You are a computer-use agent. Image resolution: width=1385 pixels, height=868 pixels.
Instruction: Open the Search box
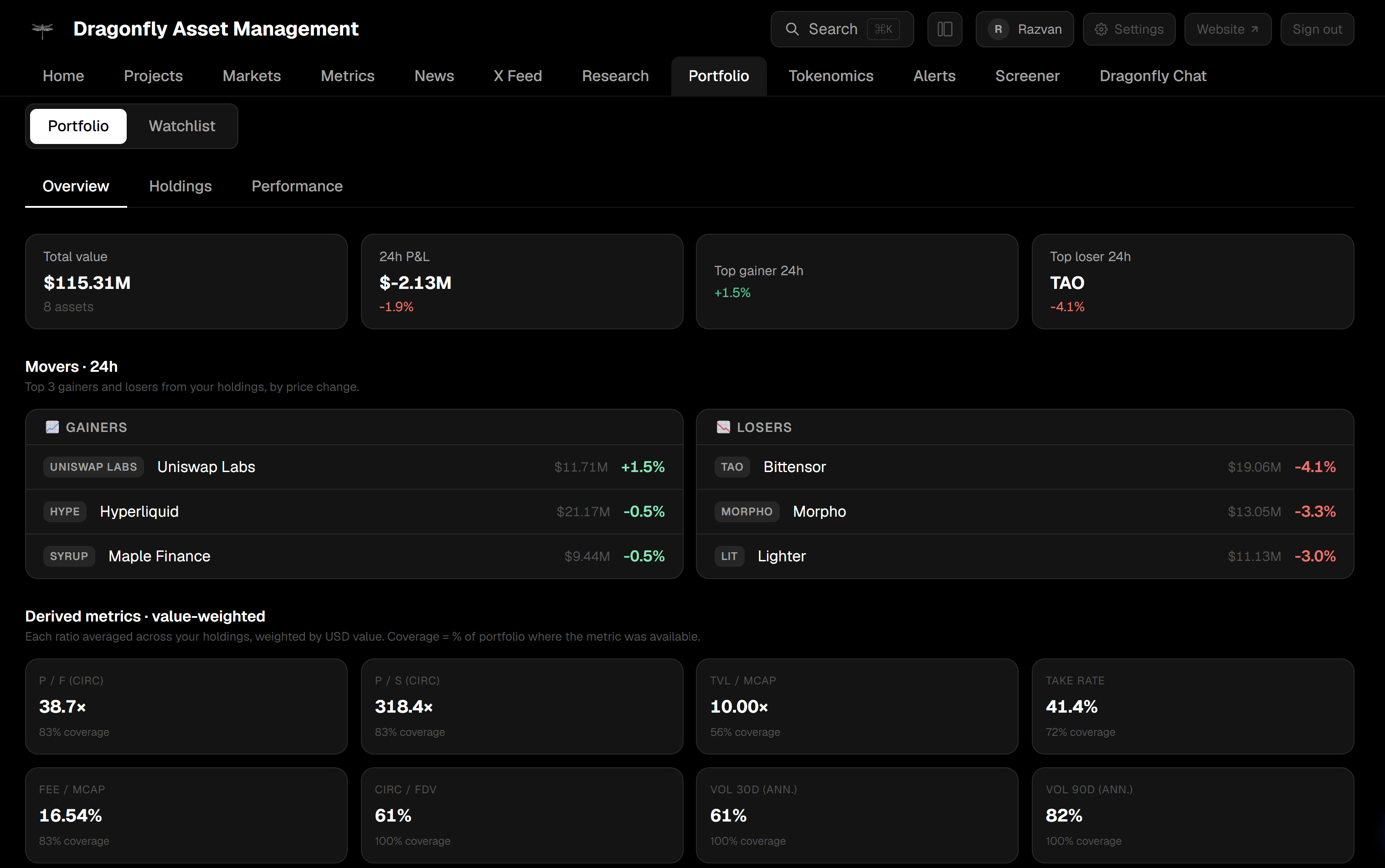(x=842, y=29)
